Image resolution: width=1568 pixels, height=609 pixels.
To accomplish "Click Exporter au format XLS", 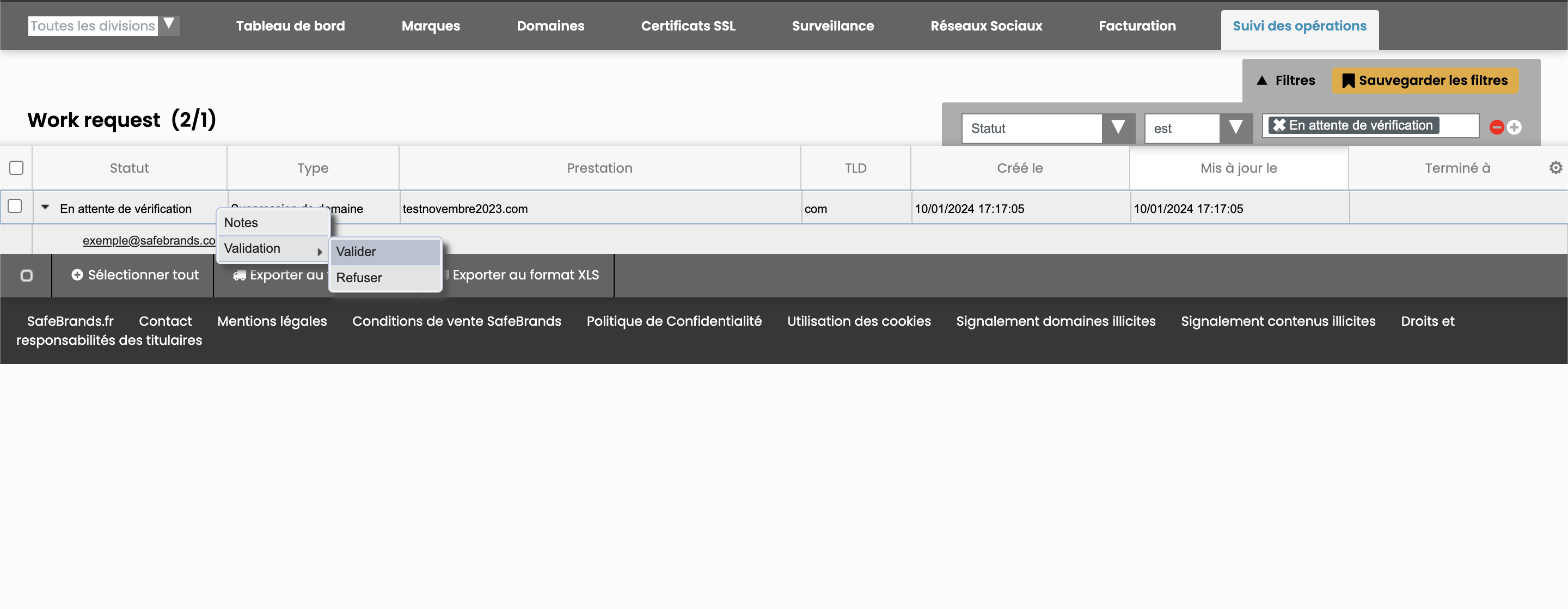I will tap(525, 275).
